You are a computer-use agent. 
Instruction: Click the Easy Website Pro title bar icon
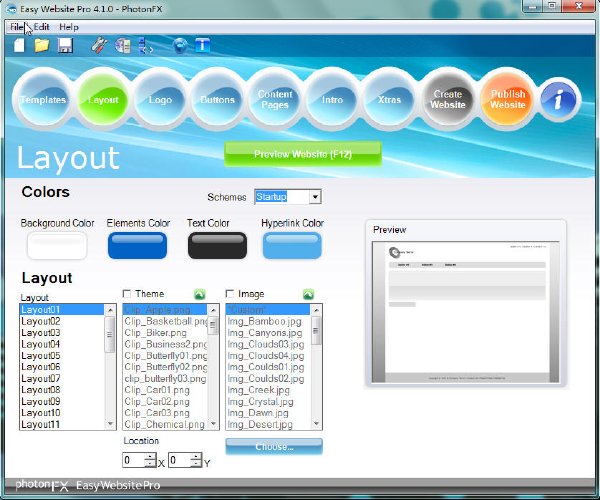point(11,8)
